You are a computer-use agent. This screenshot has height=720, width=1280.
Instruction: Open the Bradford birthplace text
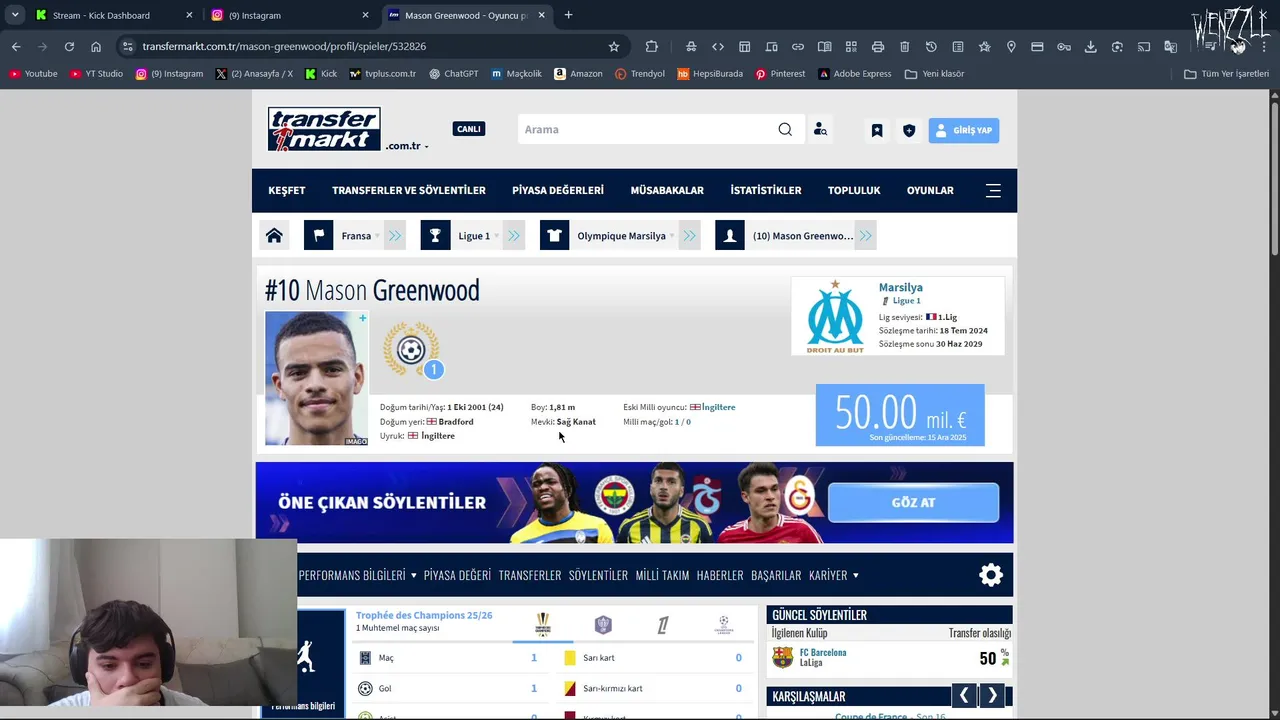coord(456,422)
